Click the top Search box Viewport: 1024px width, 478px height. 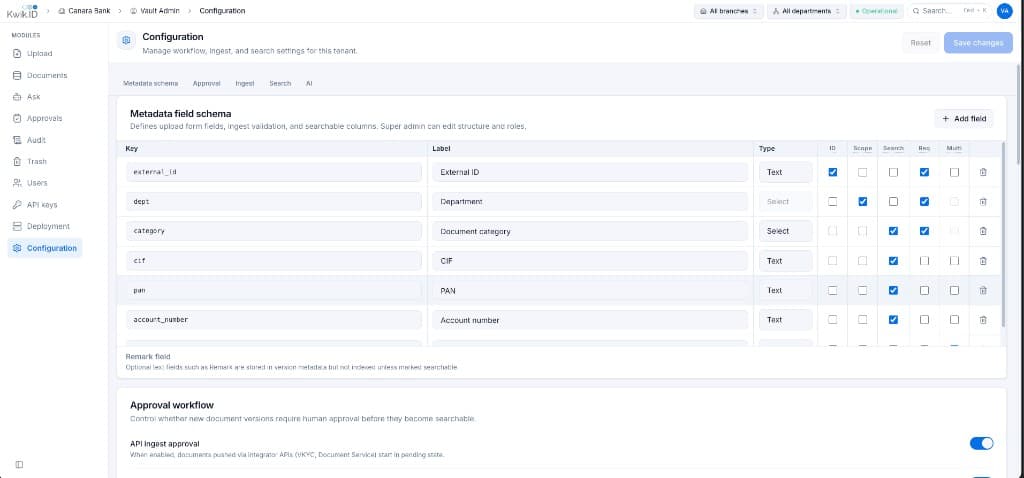click(950, 11)
